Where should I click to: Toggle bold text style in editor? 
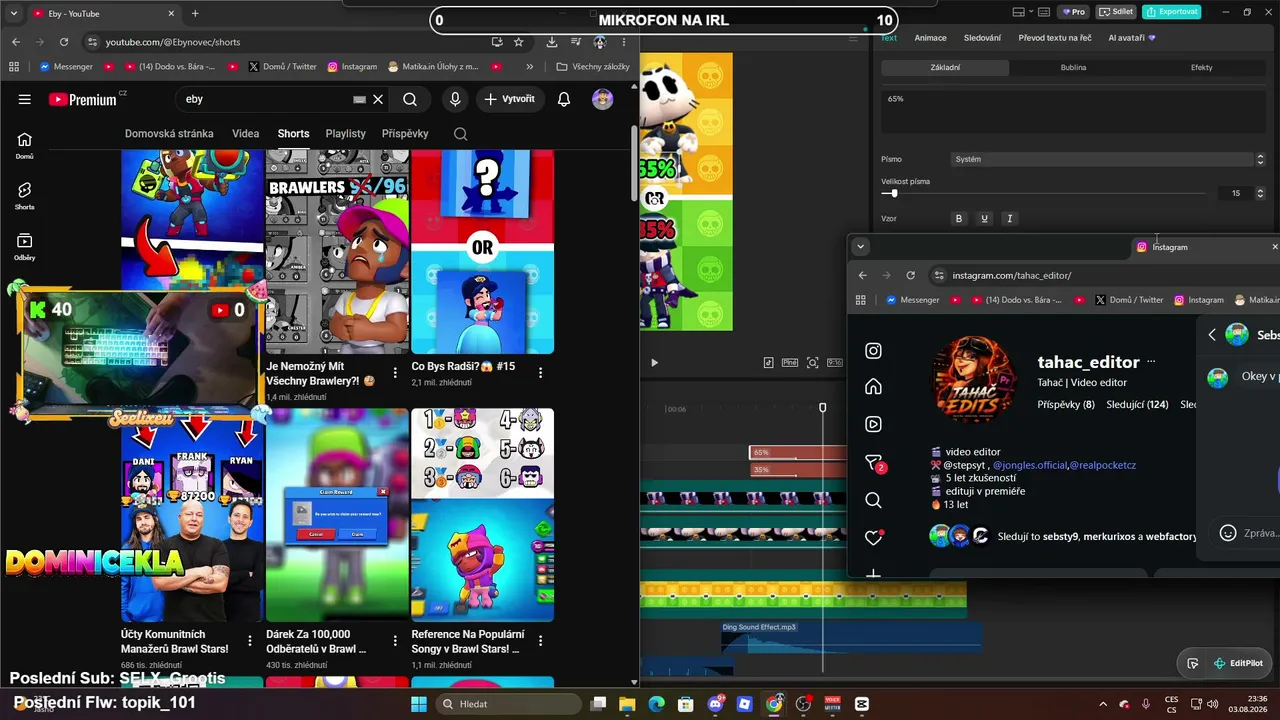(x=959, y=219)
